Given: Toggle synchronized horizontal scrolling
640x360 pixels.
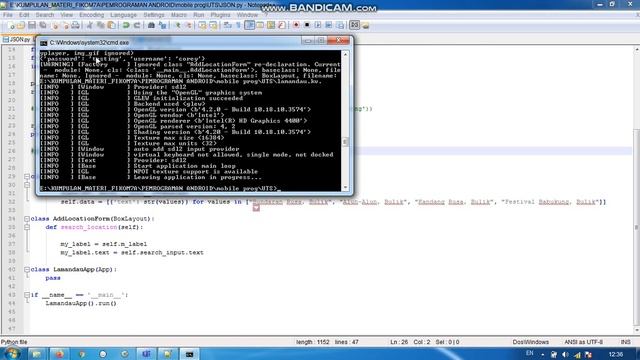Looking at the screenshot, I should coord(213,25).
